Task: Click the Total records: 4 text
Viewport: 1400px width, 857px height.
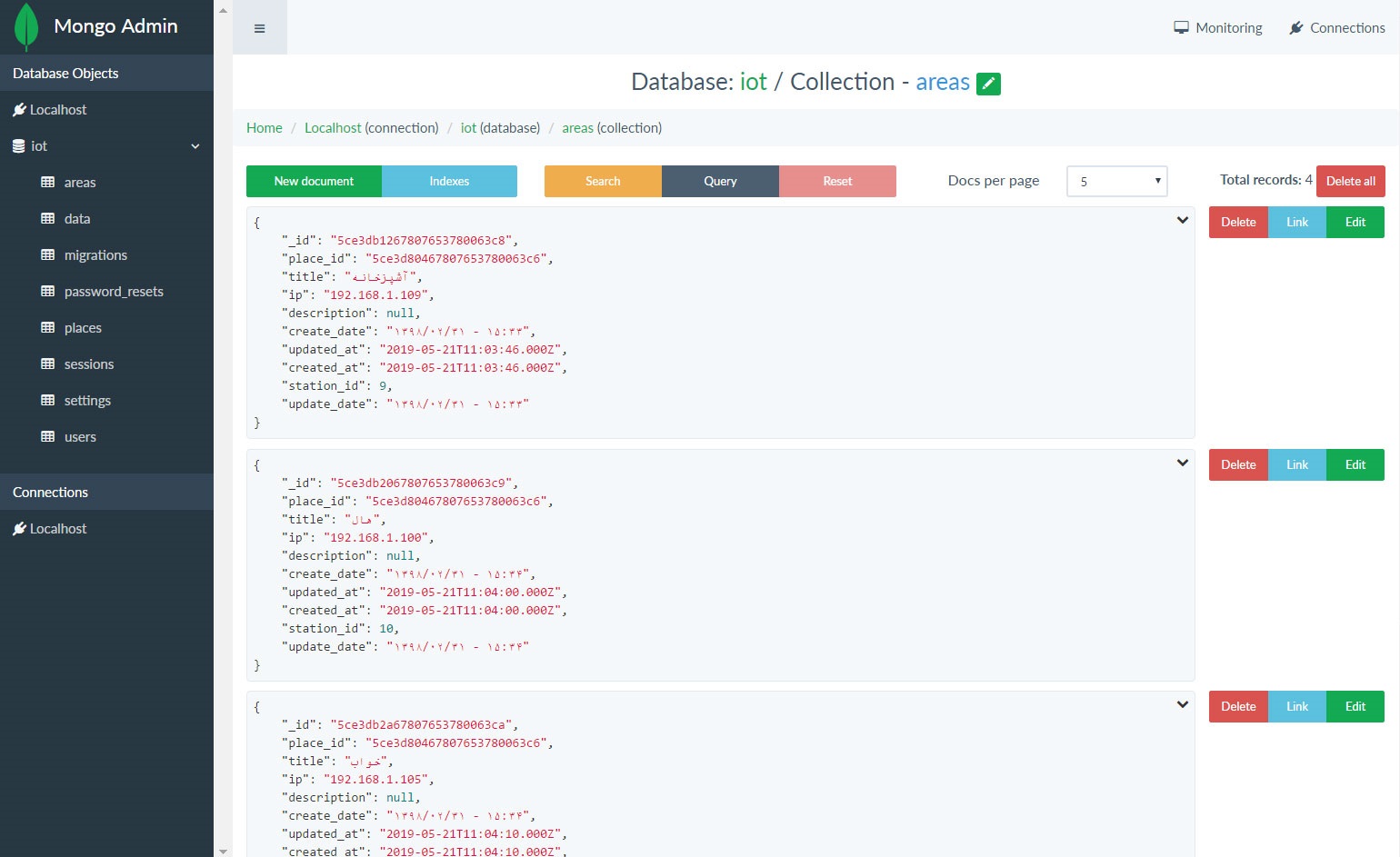Action: click(1265, 180)
